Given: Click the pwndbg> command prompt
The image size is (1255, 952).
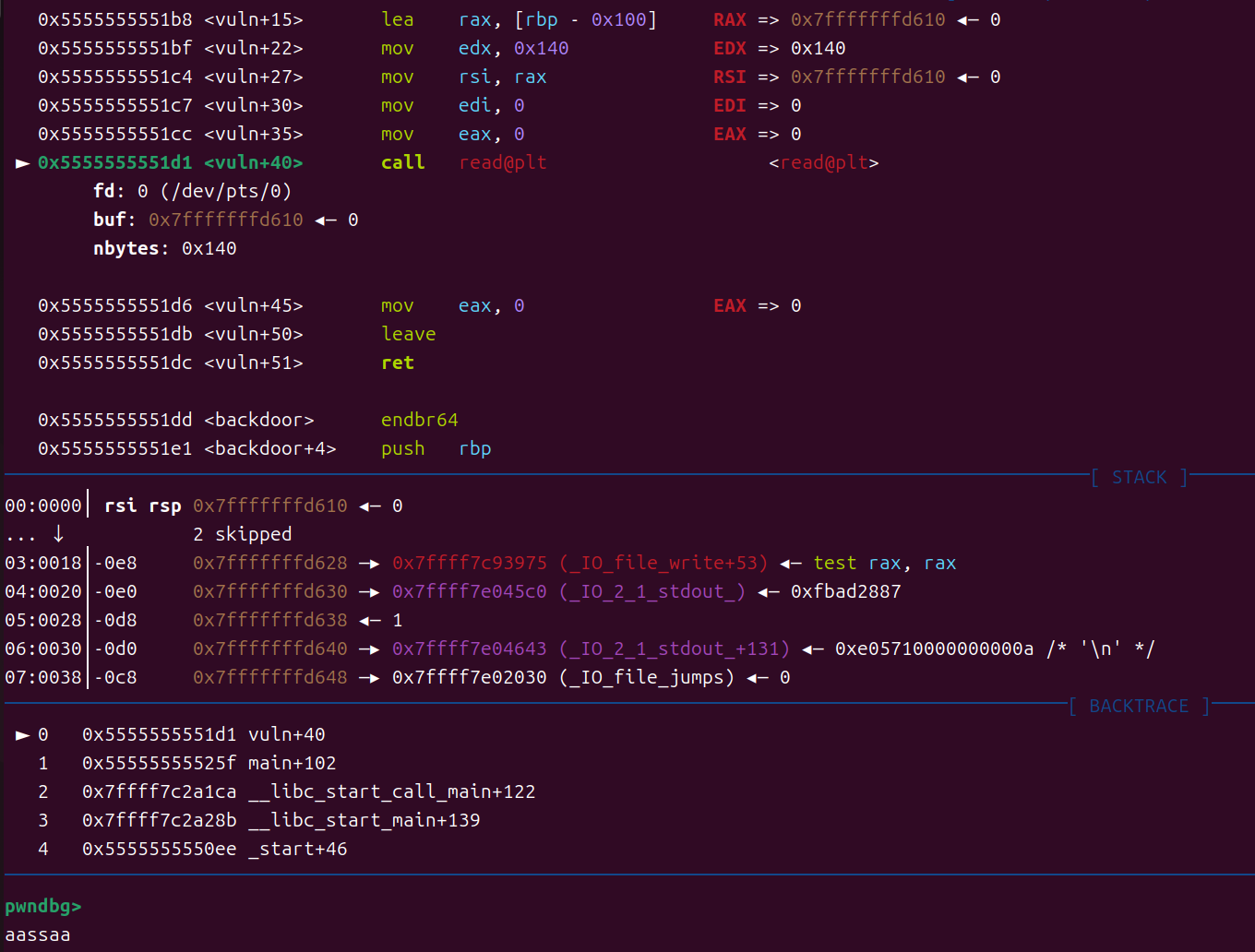Looking at the screenshot, I should pyautogui.click(x=43, y=906).
